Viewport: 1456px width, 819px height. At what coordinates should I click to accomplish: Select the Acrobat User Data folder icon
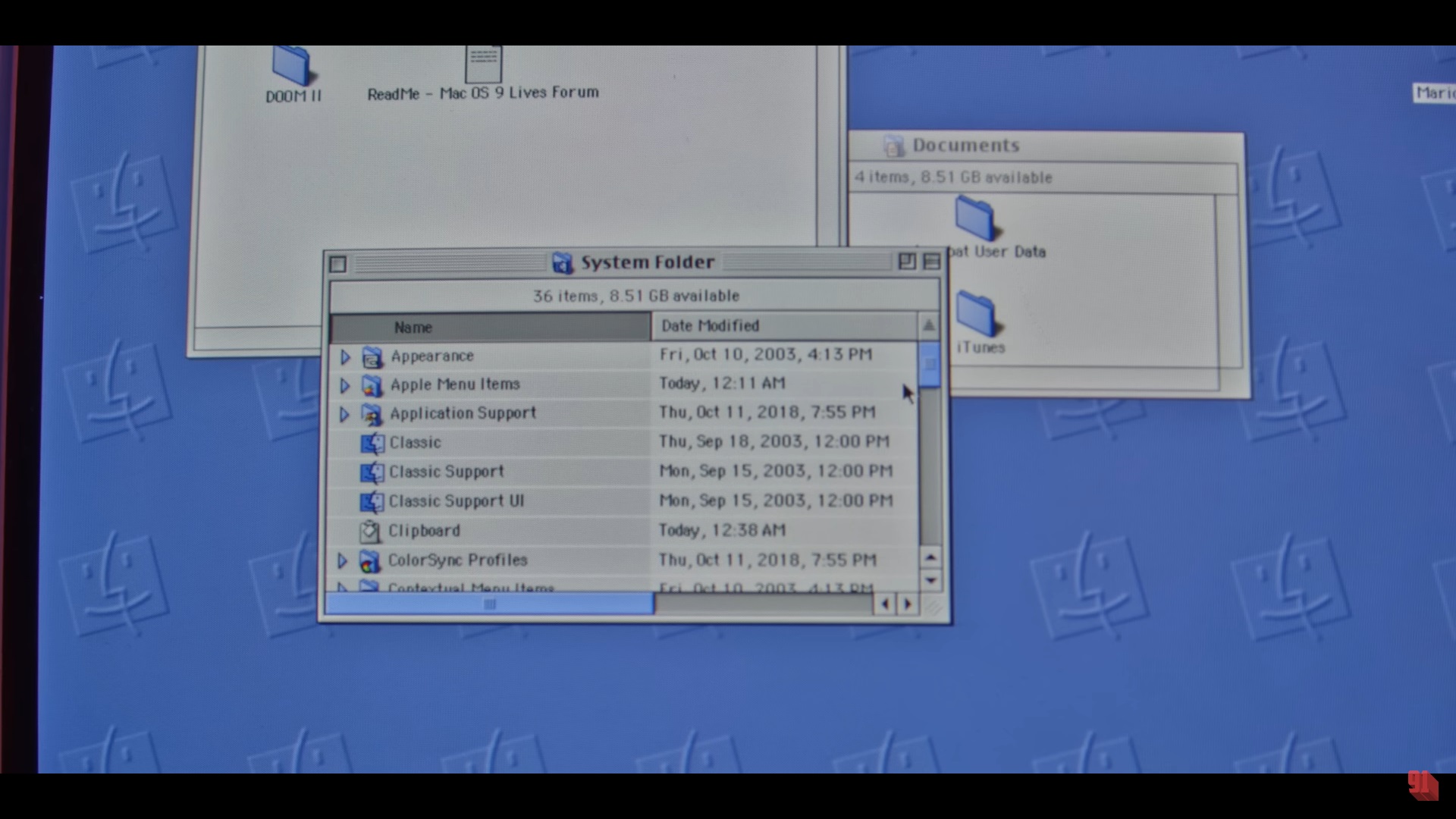(x=974, y=218)
